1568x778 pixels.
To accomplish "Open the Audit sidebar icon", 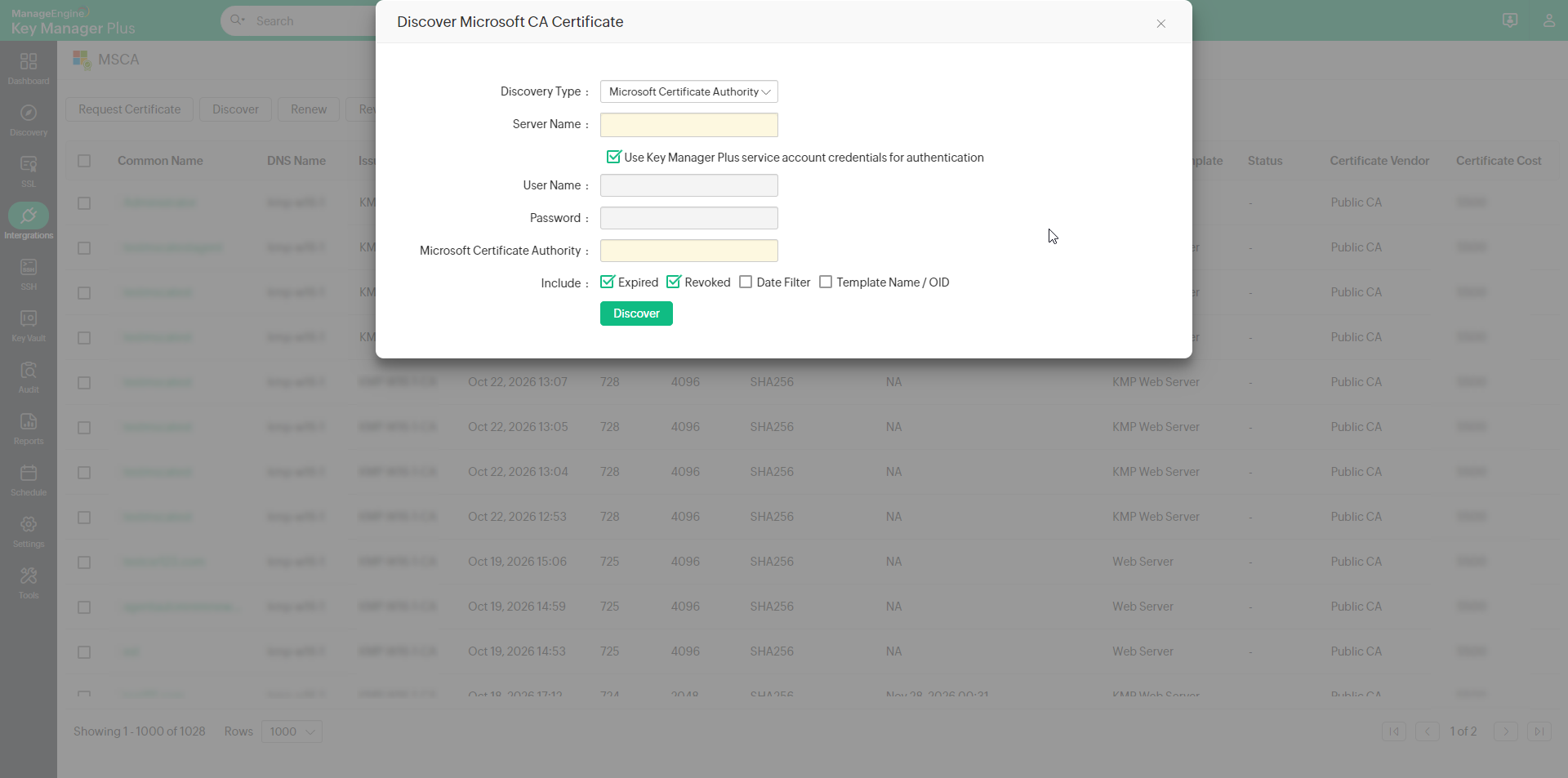I will click(x=29, y=376).
